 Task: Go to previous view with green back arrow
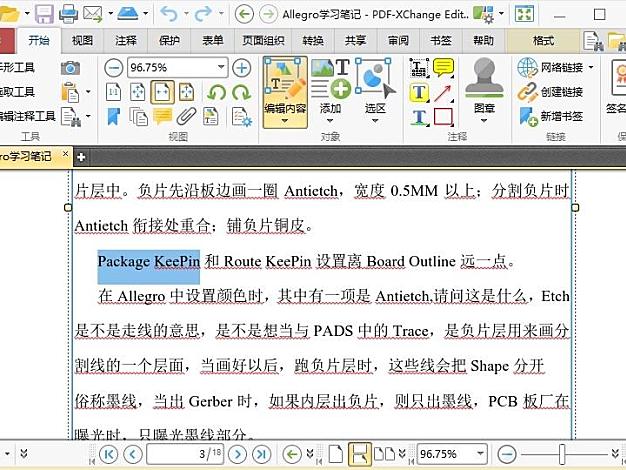click(x=244, y=14)
